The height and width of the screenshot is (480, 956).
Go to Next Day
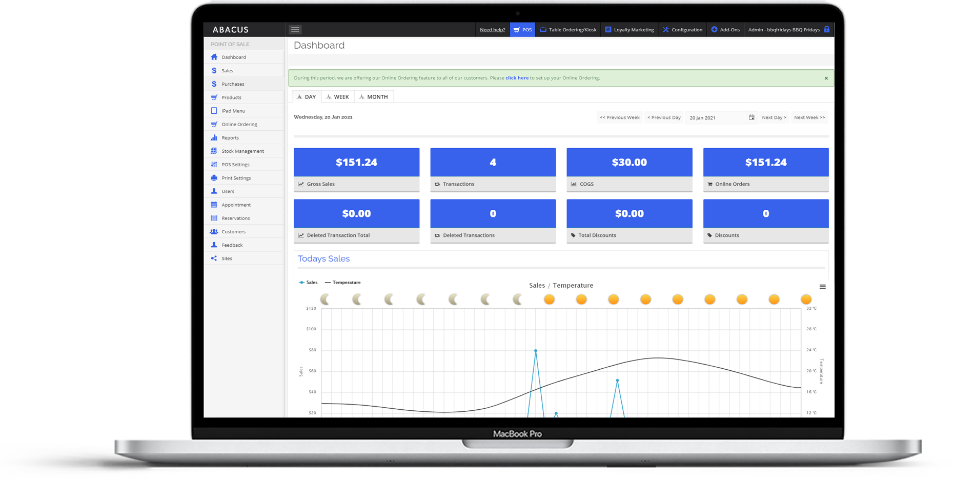click(x=774, y=117)
